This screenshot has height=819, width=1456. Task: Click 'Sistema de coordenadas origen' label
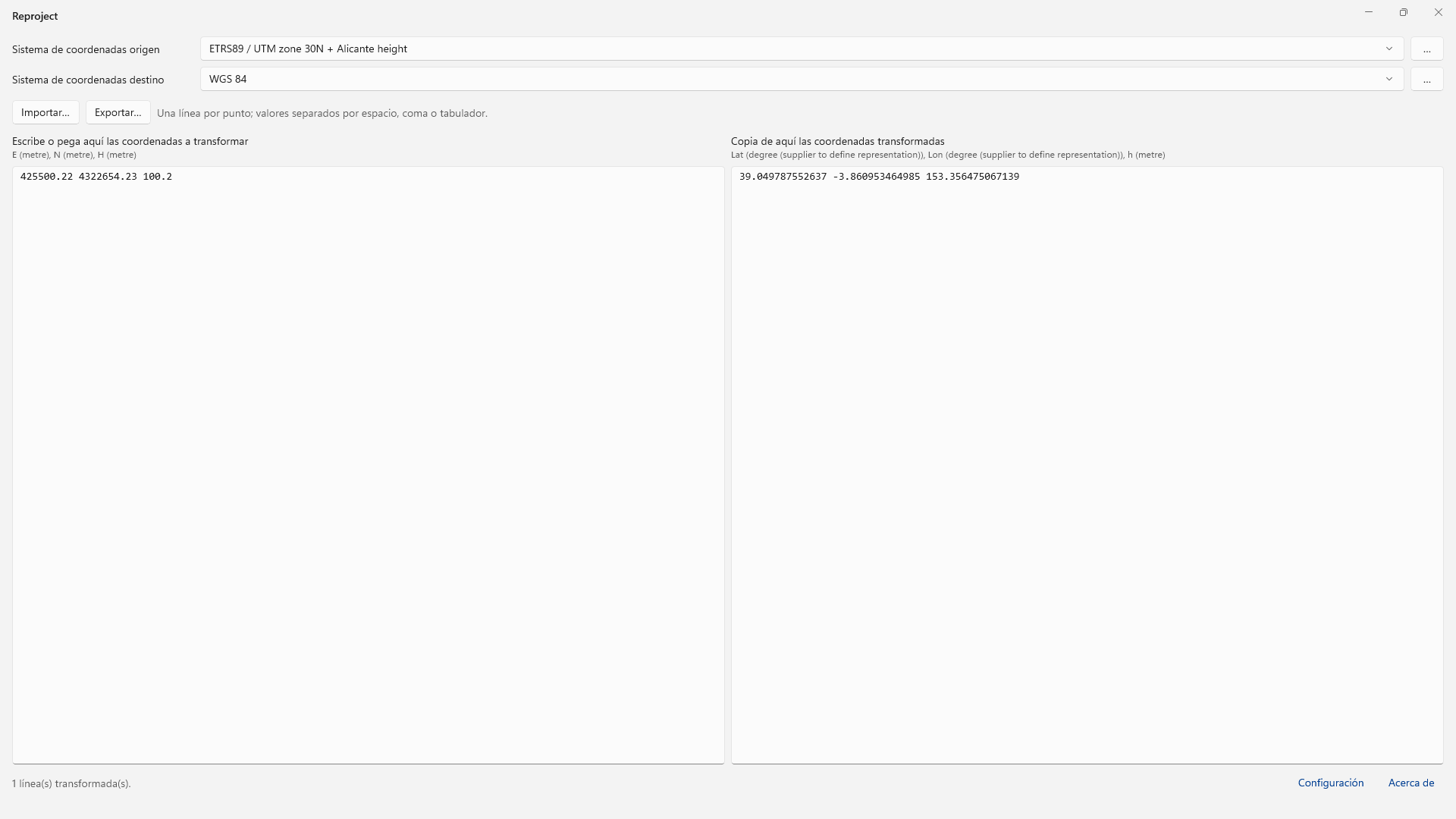[x=86, y=49]
